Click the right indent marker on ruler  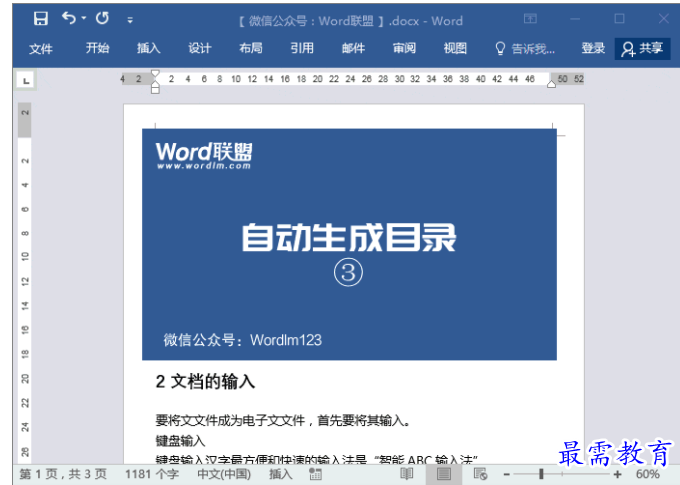click(551, 84)
